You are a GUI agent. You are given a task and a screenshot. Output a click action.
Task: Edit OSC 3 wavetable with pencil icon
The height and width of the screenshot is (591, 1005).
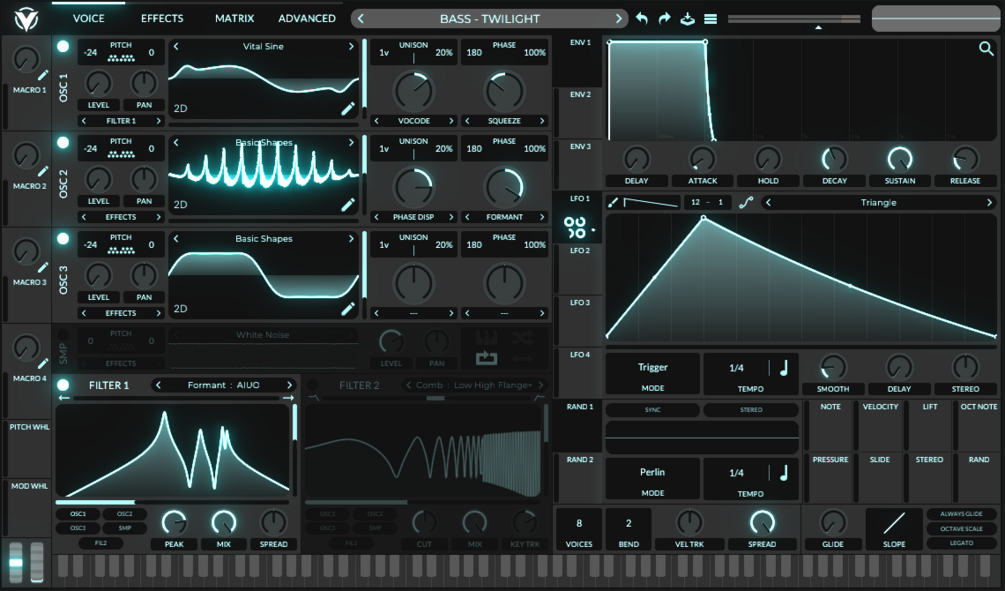point(347,309)
